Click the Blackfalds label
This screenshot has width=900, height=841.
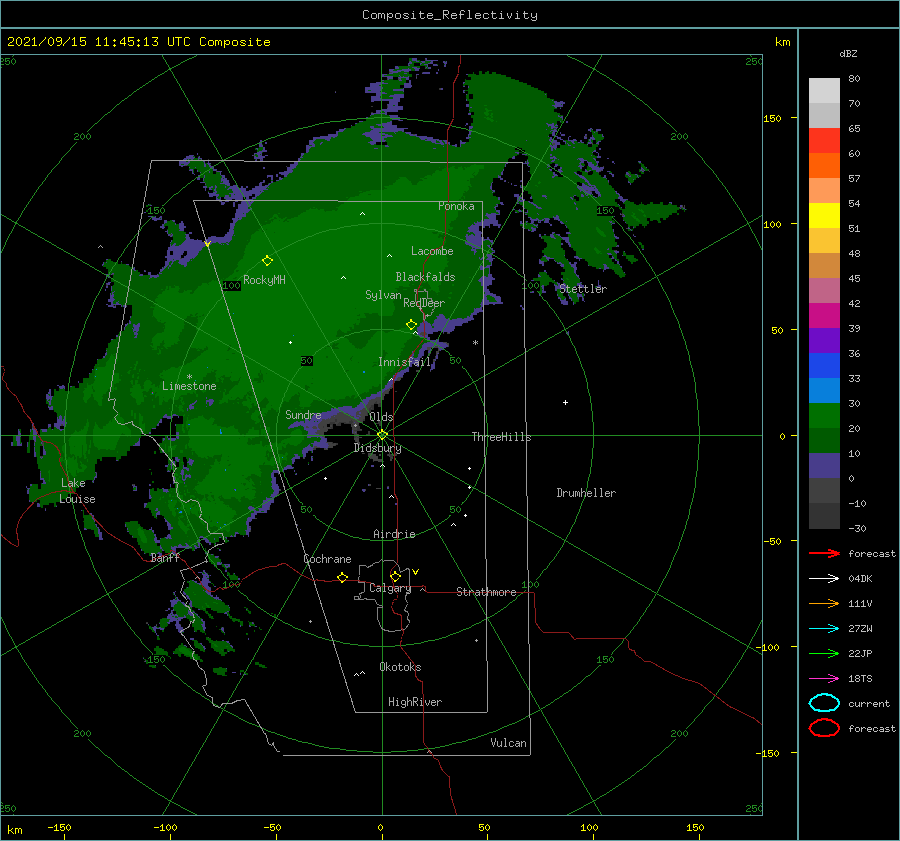pyautogui.click(x=425, y=277)
